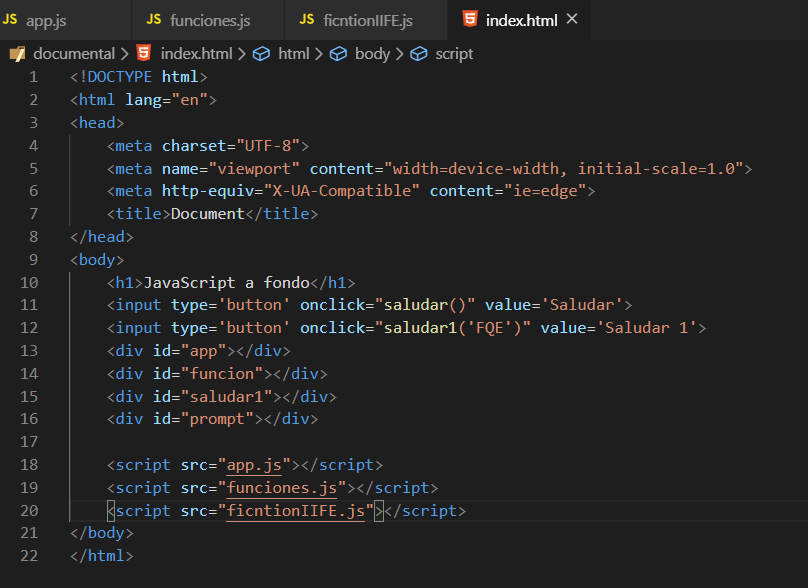The width and height of the screenshot is (808, 588).
Task: Click the lang="en" attribute on line 2
Action: click(x=166, y=99)
